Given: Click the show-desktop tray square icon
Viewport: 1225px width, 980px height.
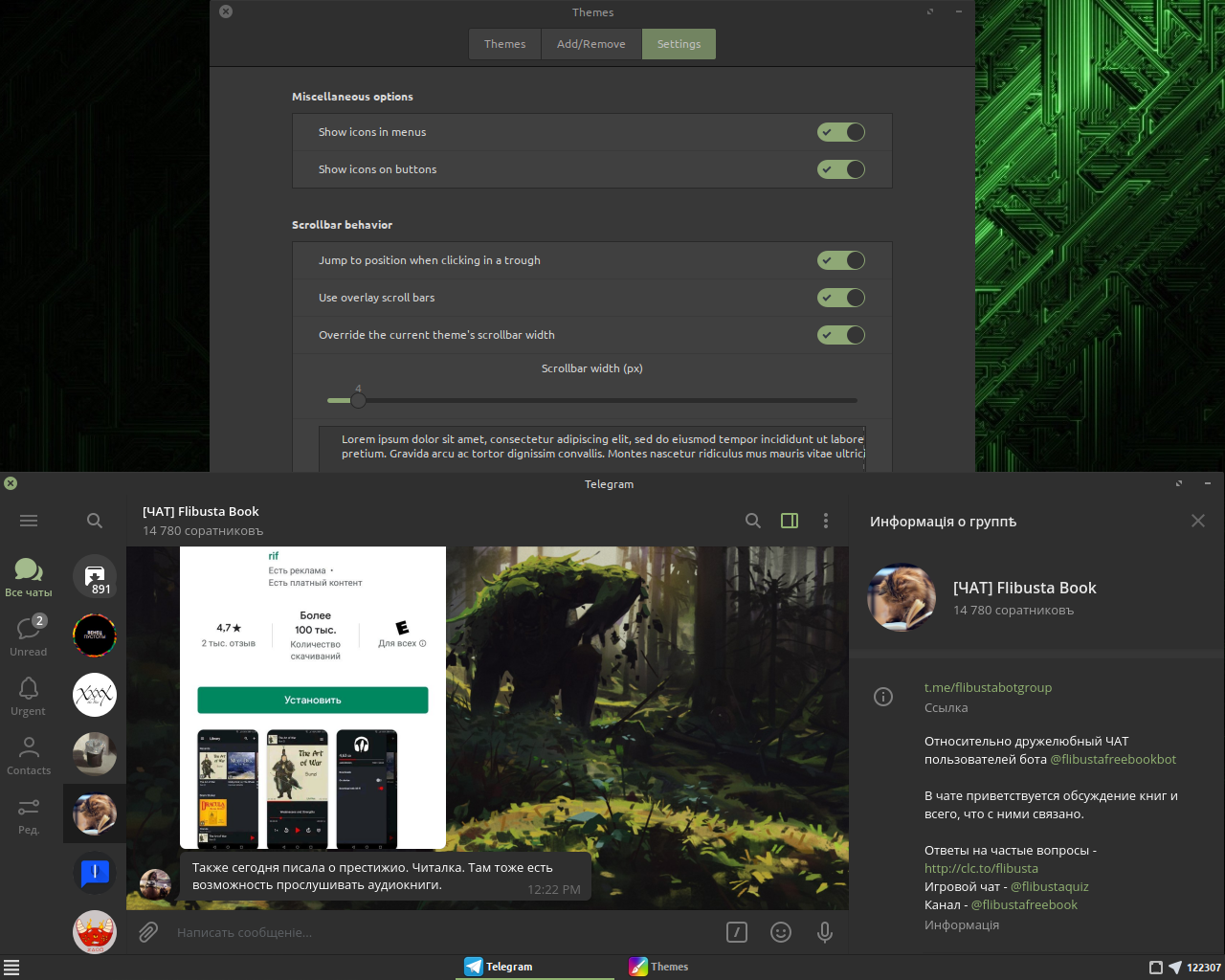Looking at the screenshot, I should pyautogui.click(x=1155, y=967).
